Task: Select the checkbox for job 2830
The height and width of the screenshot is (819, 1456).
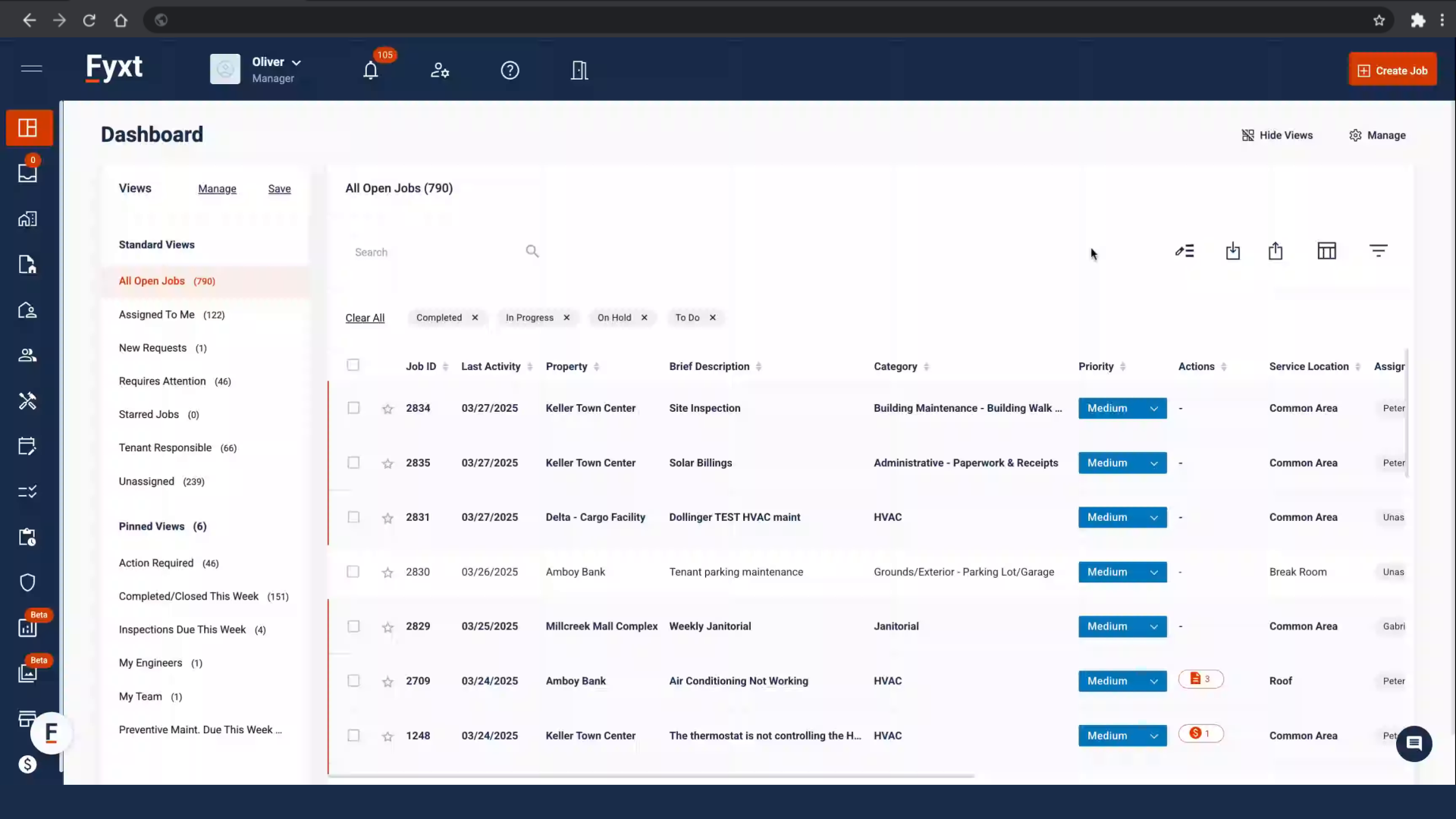Action: (353, 572)
